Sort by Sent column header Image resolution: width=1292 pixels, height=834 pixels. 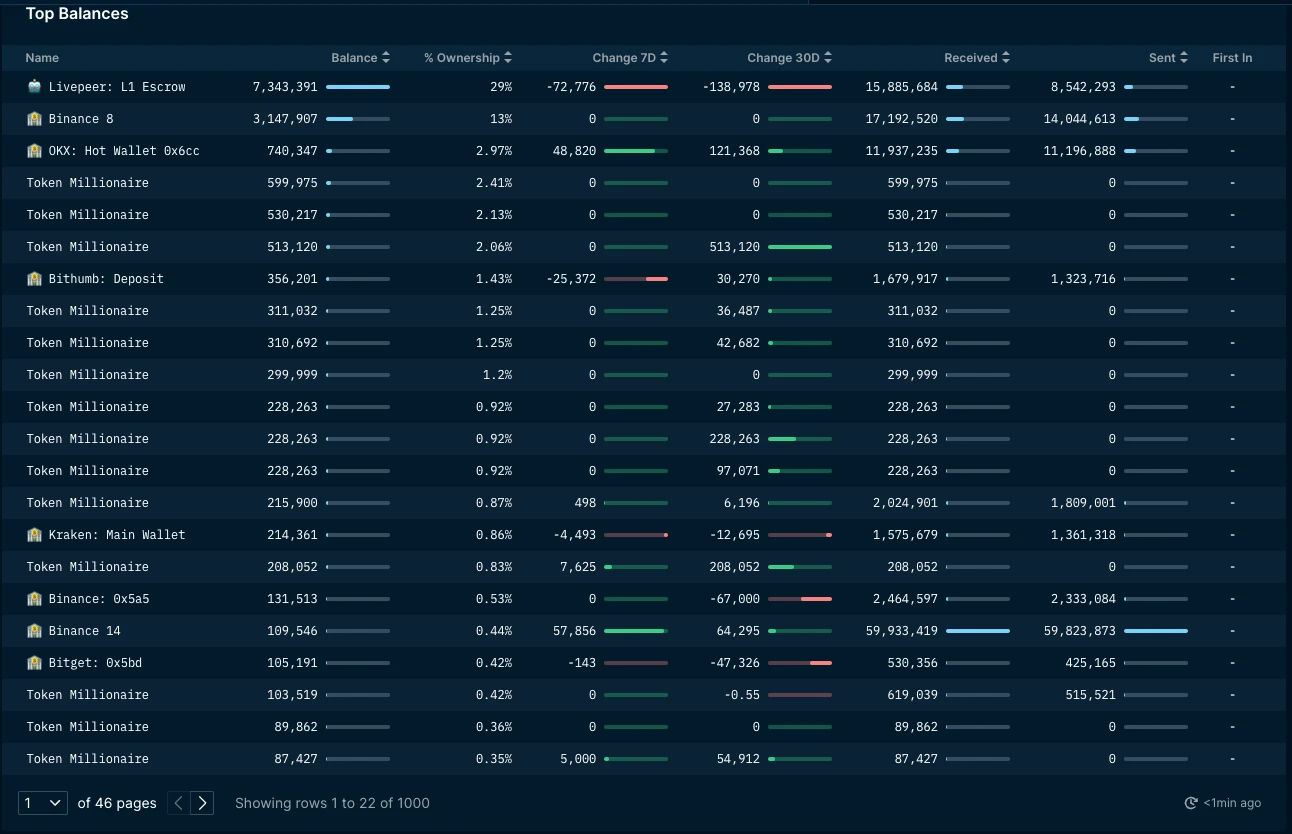click(1167, 58)
